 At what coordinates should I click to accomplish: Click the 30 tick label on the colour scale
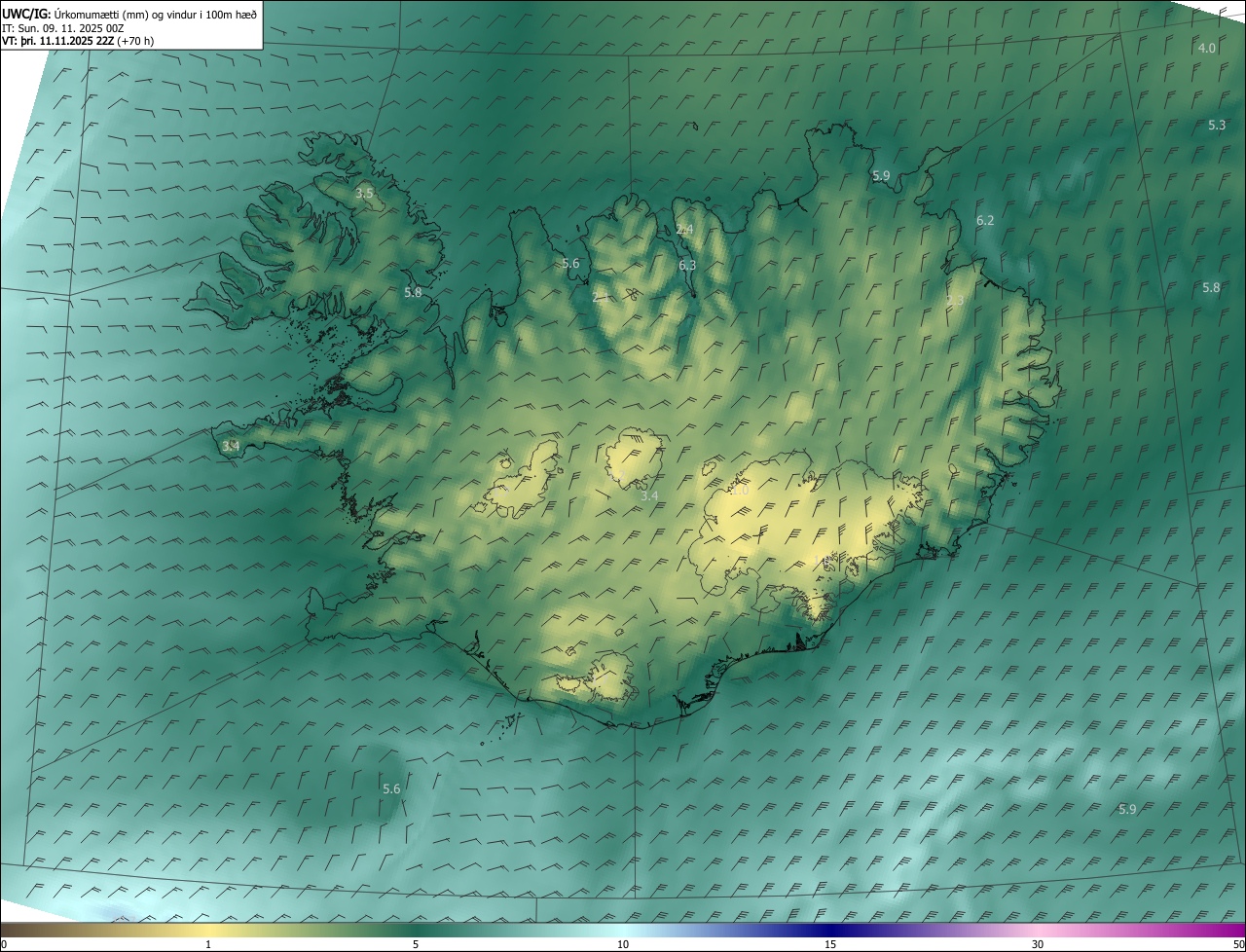[1038, 944]
